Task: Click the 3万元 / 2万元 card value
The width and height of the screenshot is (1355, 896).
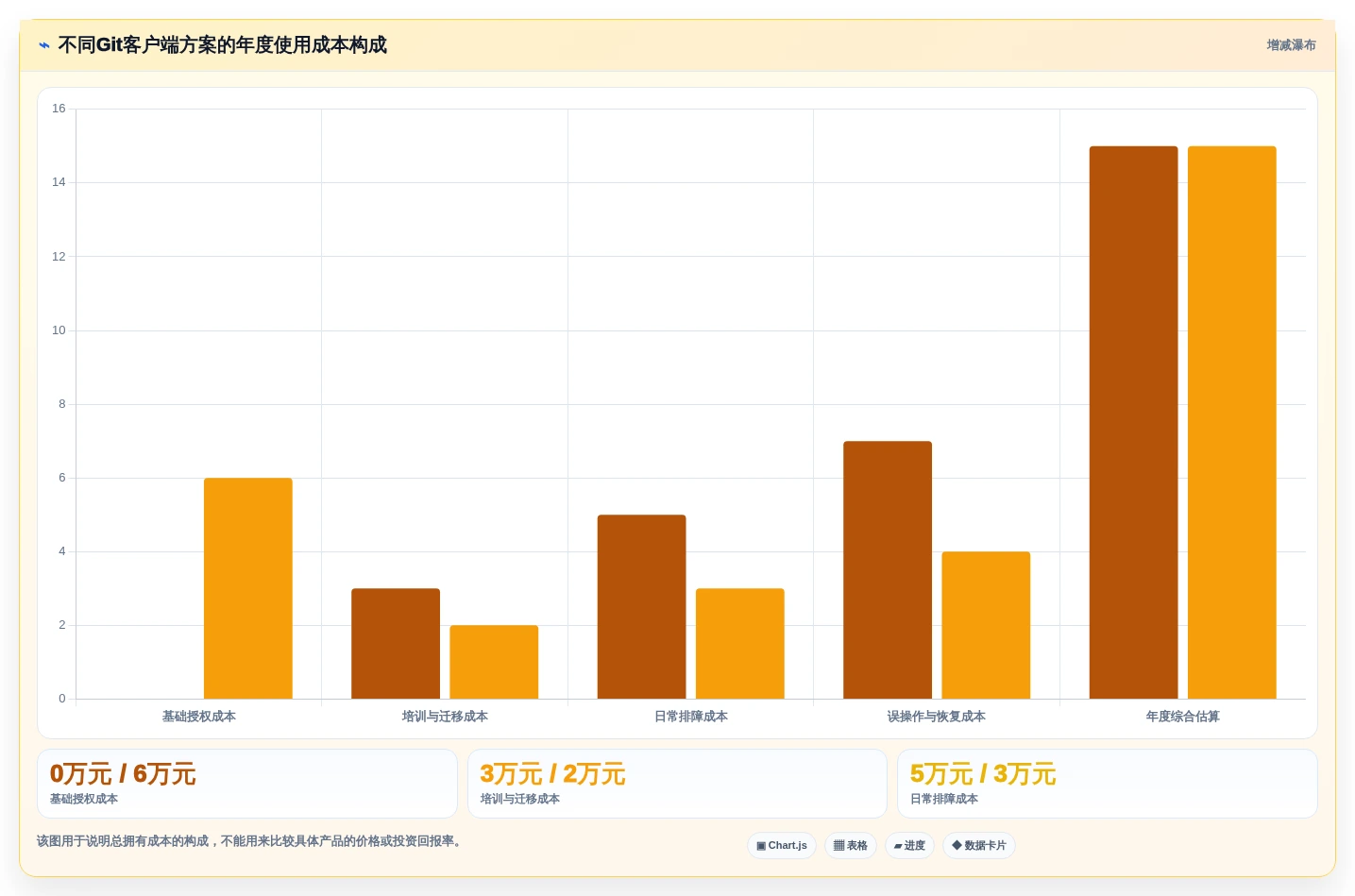Action: click(x=552, y=774)
